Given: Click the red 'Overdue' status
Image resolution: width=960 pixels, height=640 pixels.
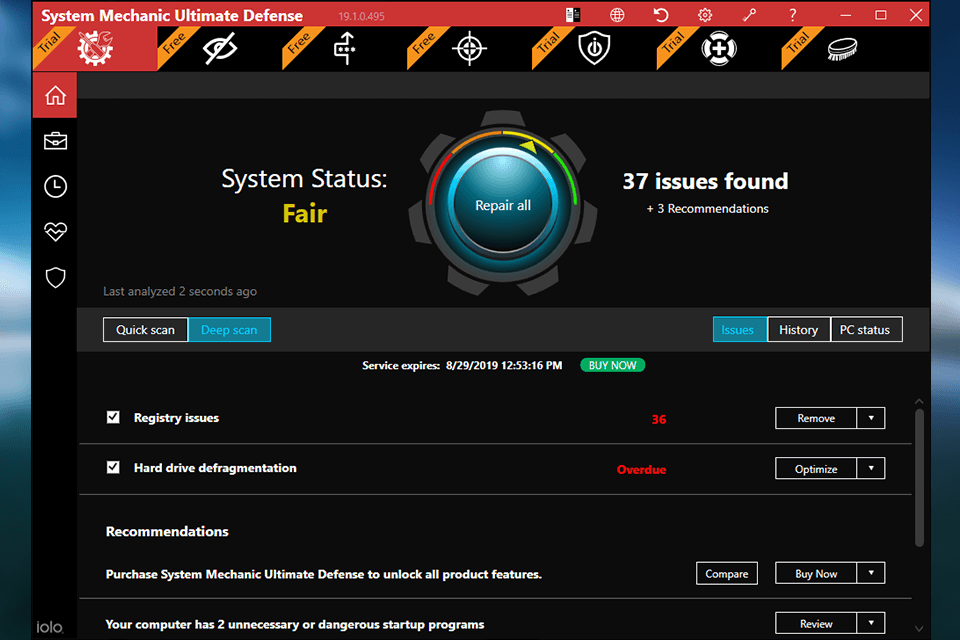Looking at the screenshot, I should coord(642,470).
